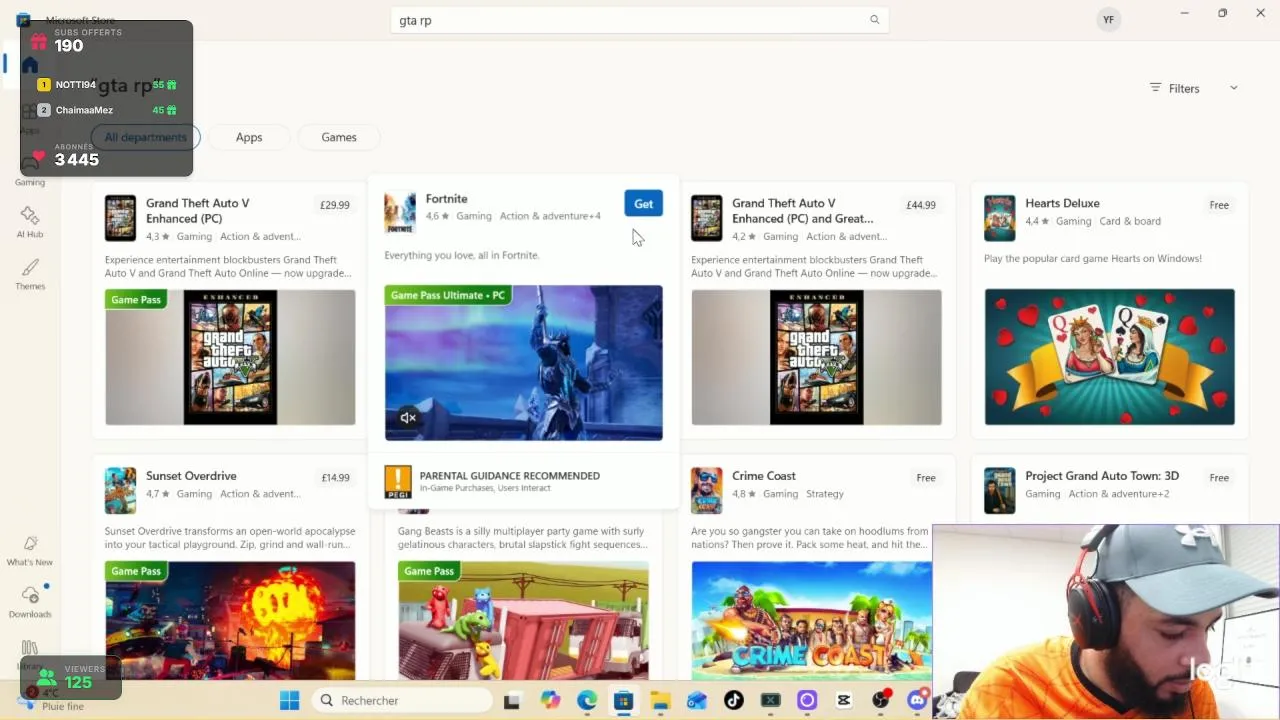The image size is (1280, 720).
Task: Open the Hearts Deluxe card artwork
Action: (1109, 357)
